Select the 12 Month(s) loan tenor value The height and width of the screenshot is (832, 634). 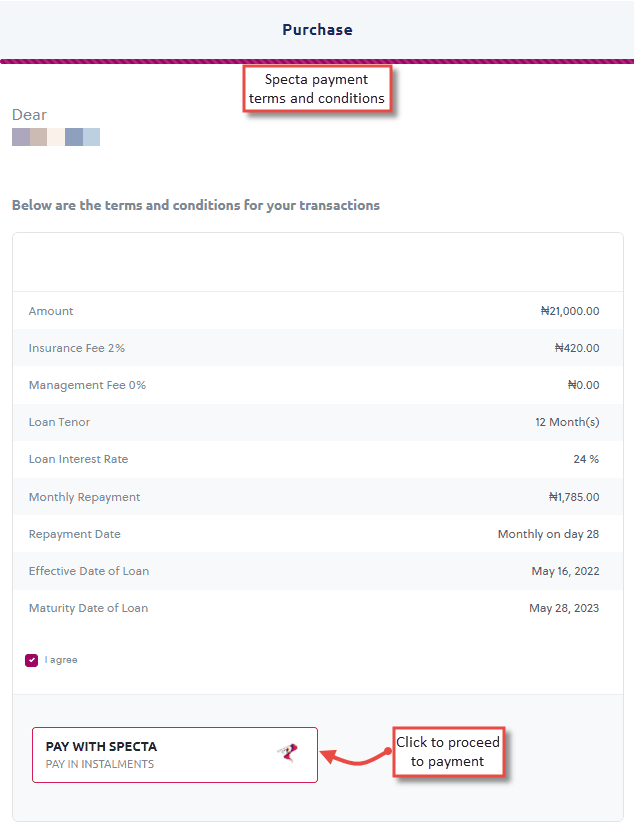567,422
